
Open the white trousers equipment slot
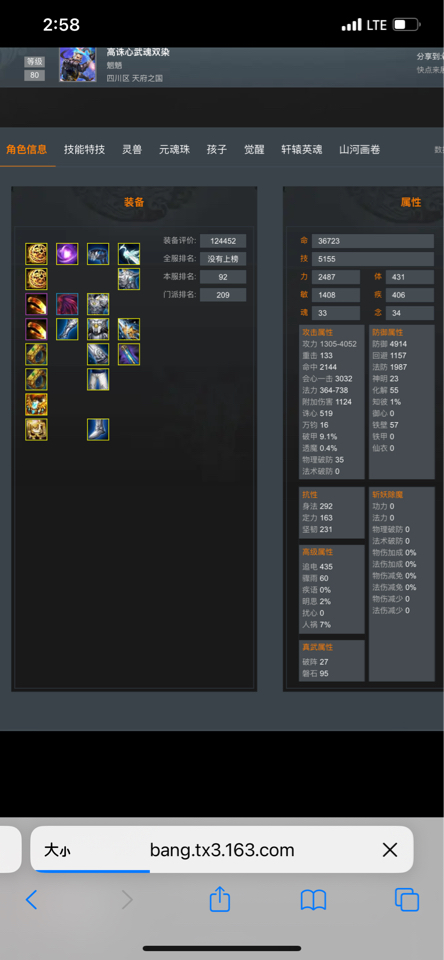[98, 379]
